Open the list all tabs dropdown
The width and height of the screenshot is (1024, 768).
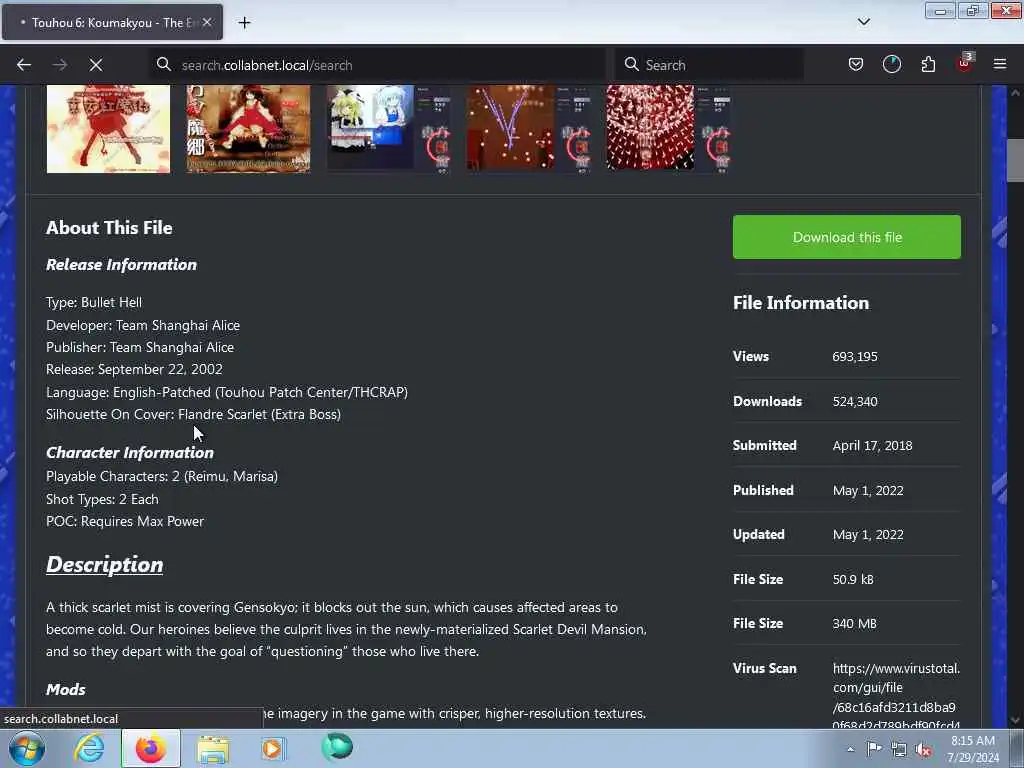pyautogui.click(x=864, y=22)
